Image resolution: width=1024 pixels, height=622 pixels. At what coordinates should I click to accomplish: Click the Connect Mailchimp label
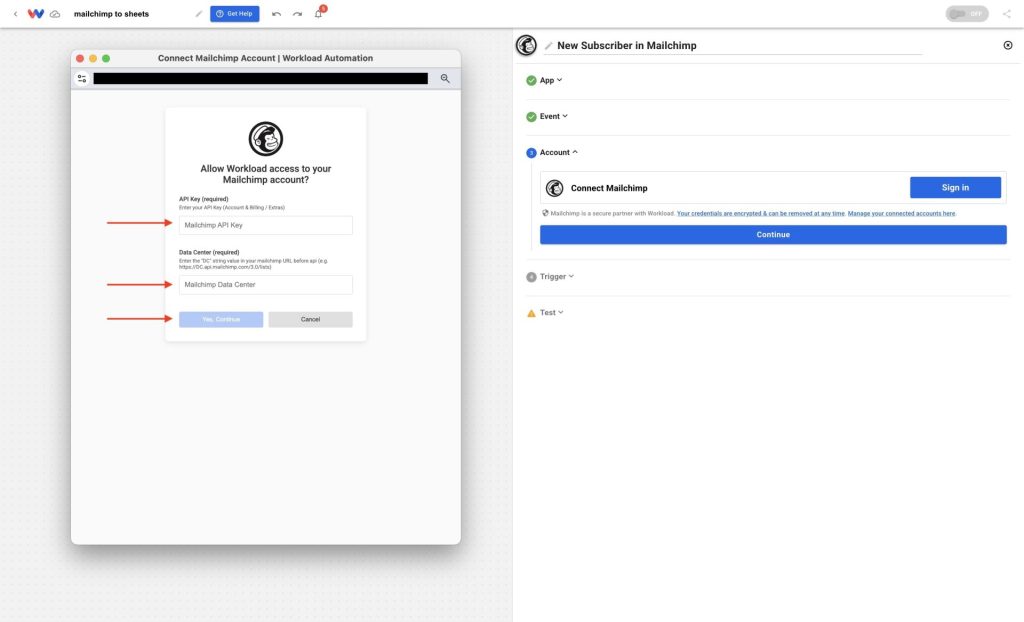pos(609,188)
